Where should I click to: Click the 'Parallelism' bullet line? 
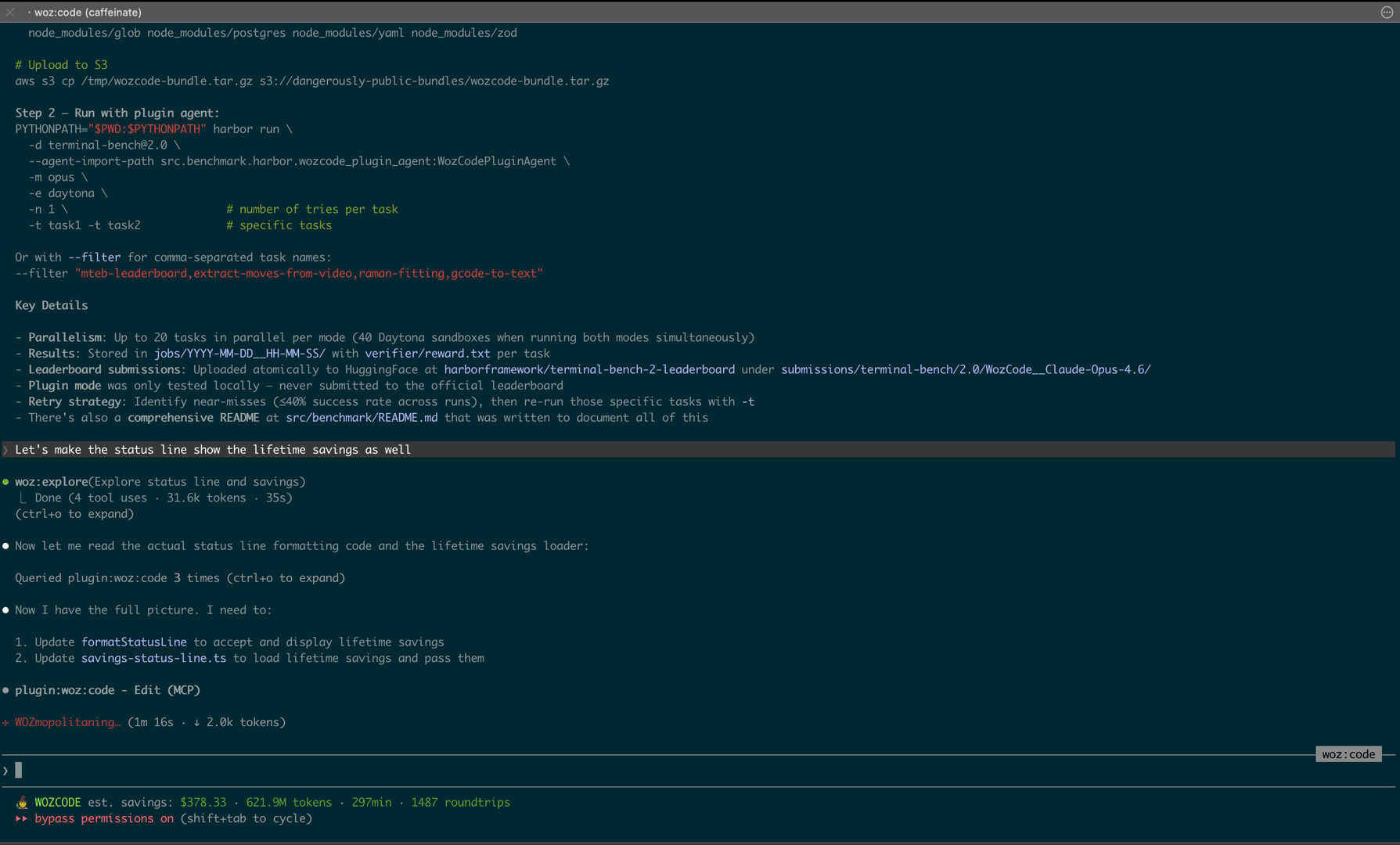coord(385,338)
